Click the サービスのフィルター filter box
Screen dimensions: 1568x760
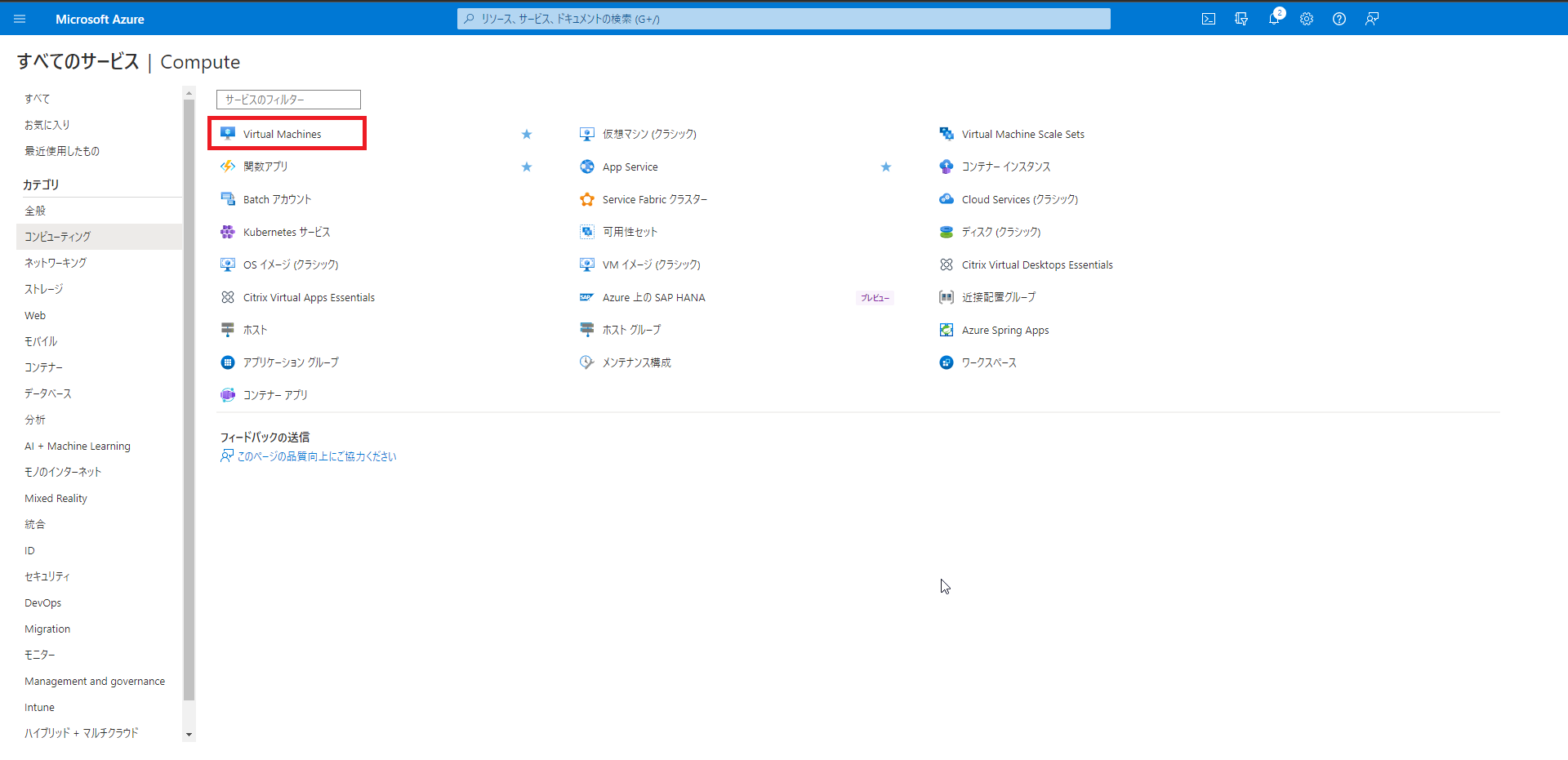coord(288,100)
